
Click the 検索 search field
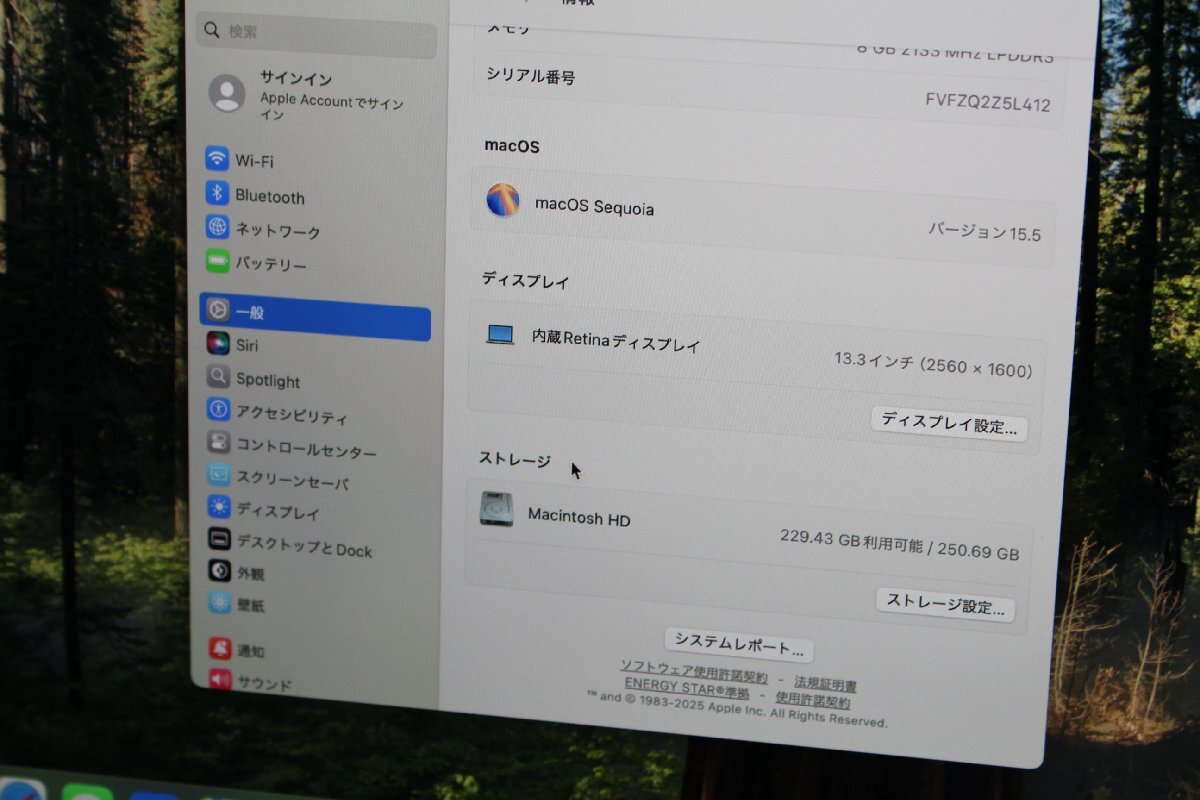coord(317,36)
